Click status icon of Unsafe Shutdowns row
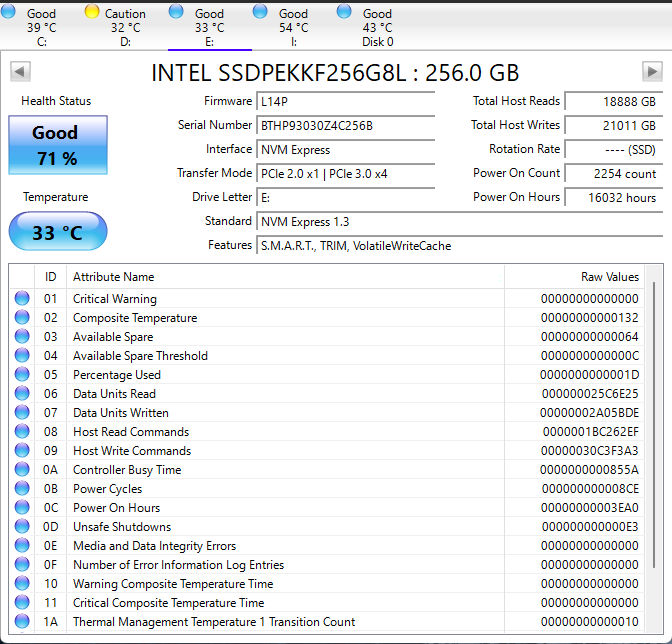The width and height of the screenshot is (672, 644). tap(22, 526)
